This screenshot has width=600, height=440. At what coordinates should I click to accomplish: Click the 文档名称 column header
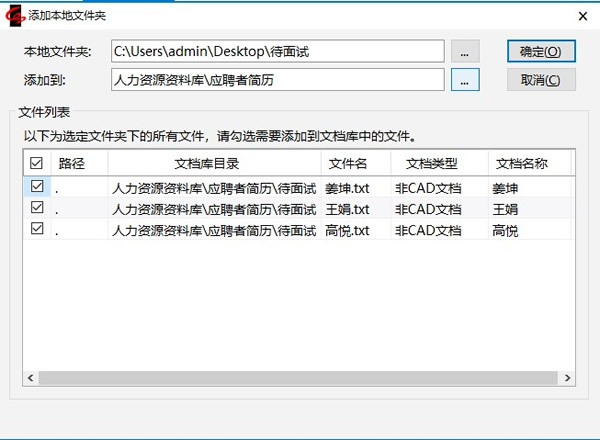[524, 163]
